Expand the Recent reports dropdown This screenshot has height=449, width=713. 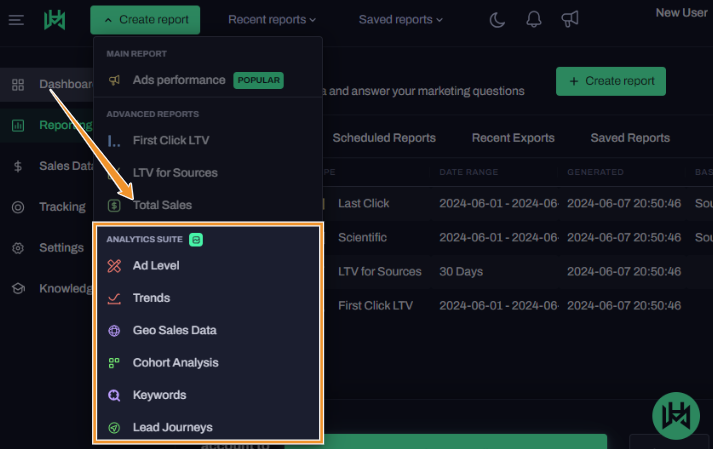point(272,20)
